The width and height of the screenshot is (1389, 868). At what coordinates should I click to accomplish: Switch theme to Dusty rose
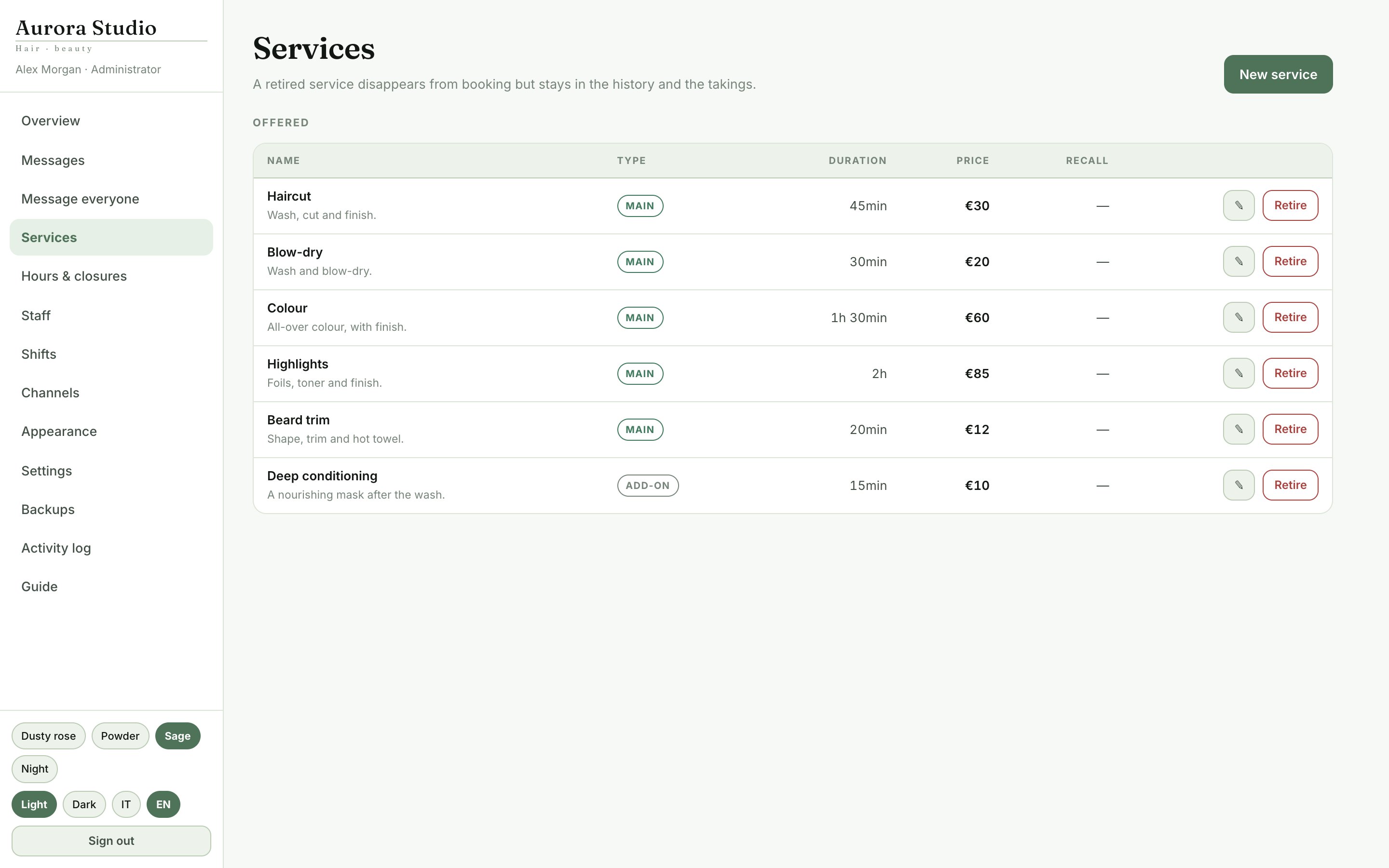coord(48,736)
